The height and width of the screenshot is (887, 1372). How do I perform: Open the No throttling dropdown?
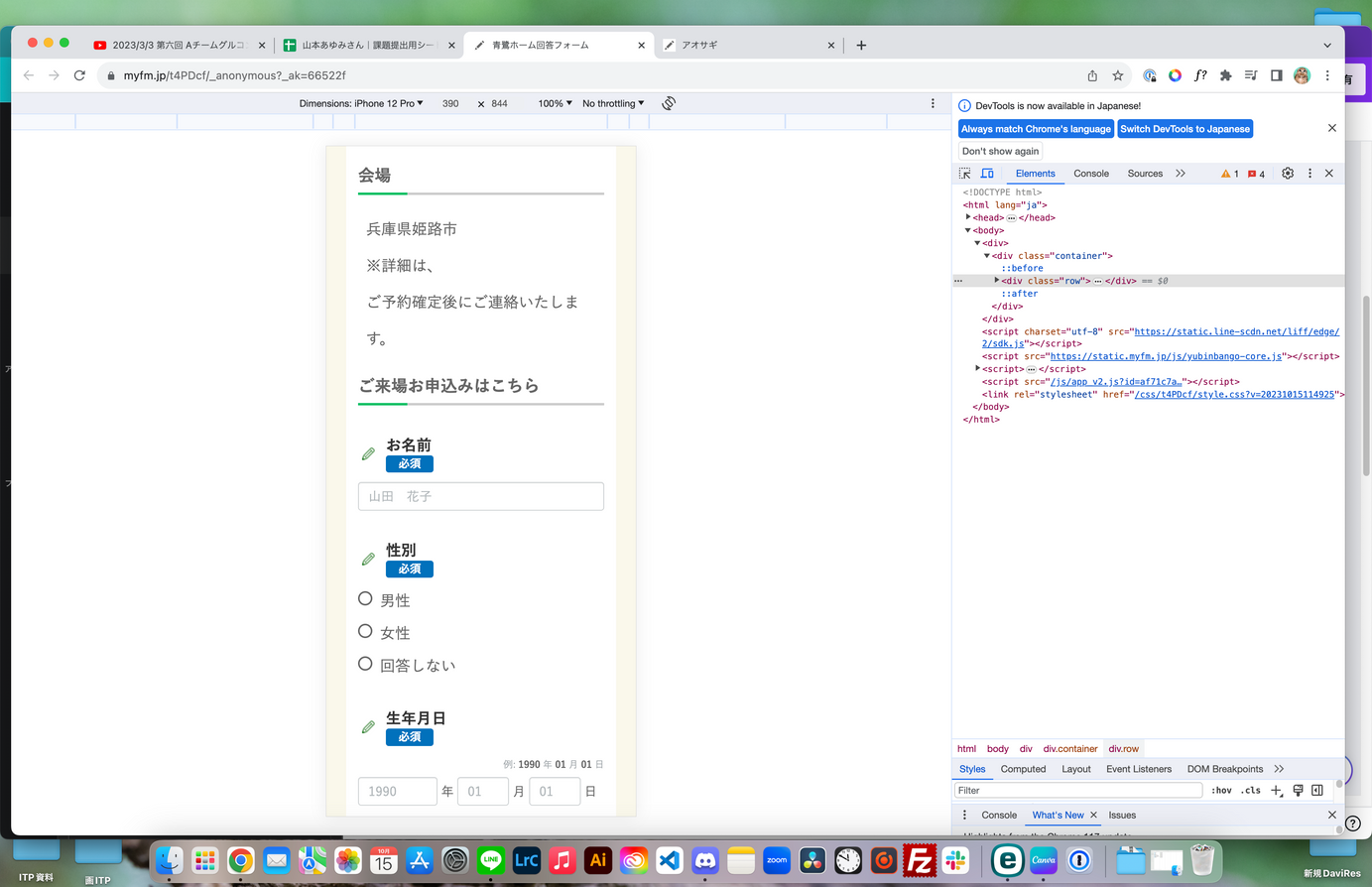coord(613,103)
